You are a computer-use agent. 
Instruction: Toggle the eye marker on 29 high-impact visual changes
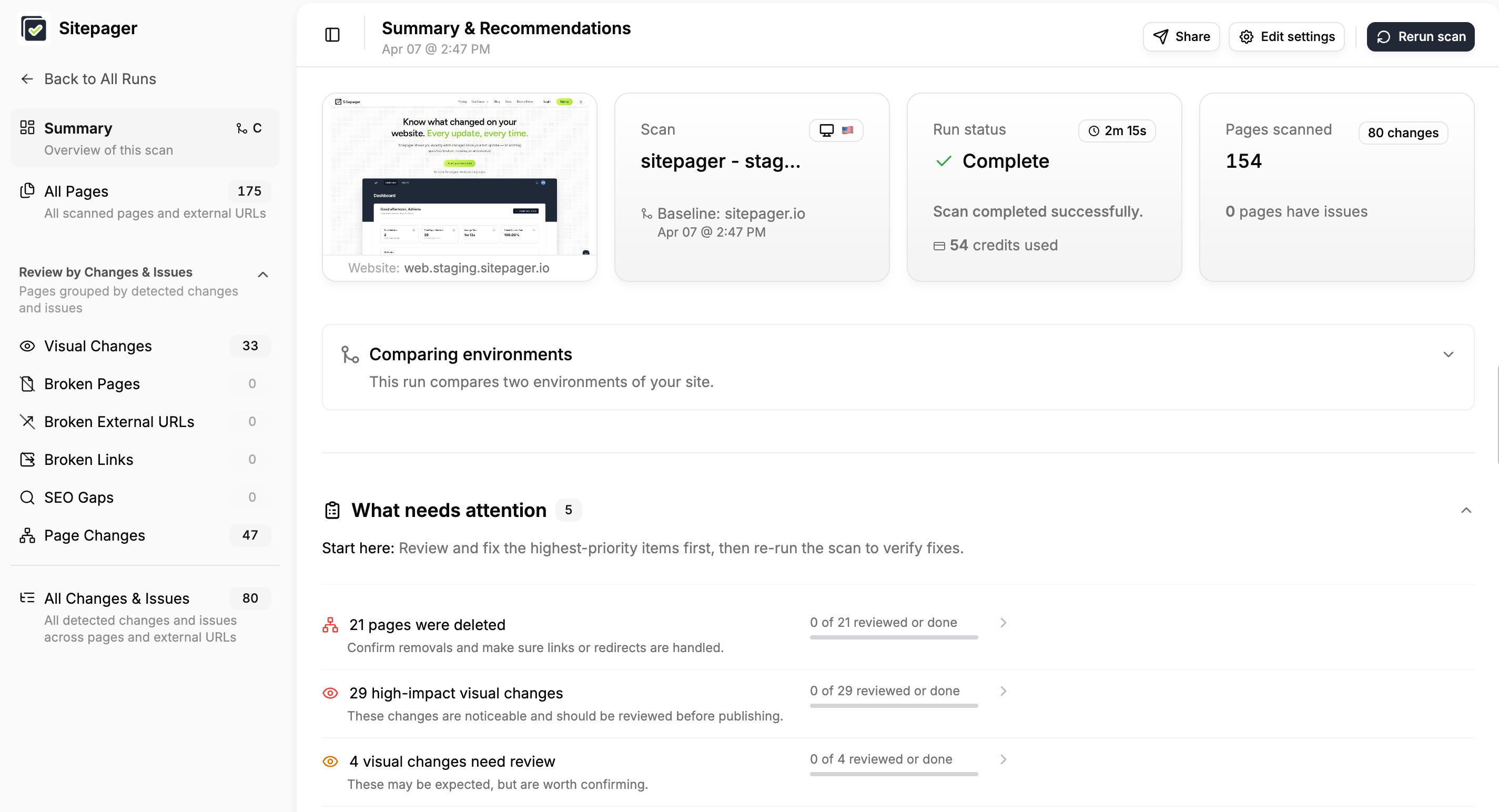[330, 693]
